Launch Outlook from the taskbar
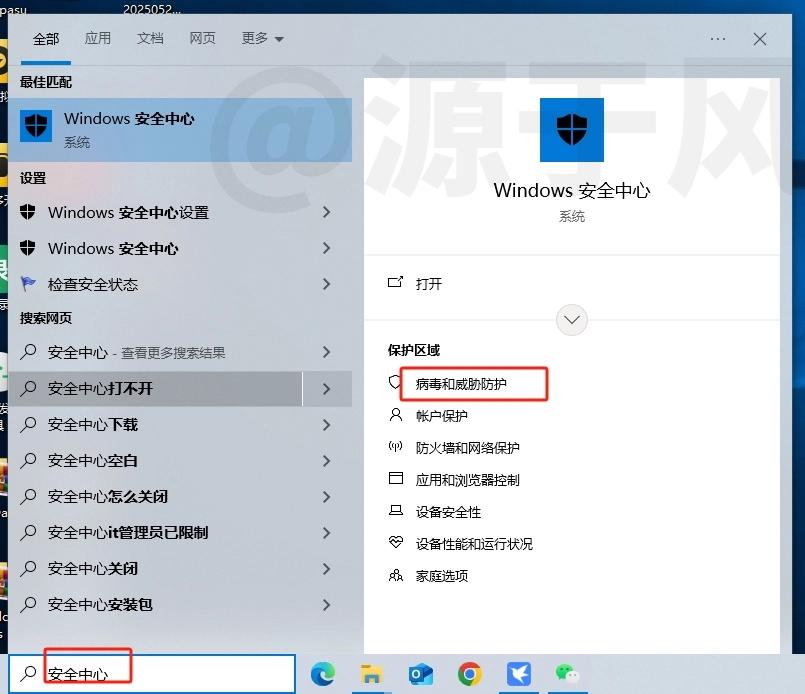Viewport: 805px width, 694px height. click(x=420, y=674)
